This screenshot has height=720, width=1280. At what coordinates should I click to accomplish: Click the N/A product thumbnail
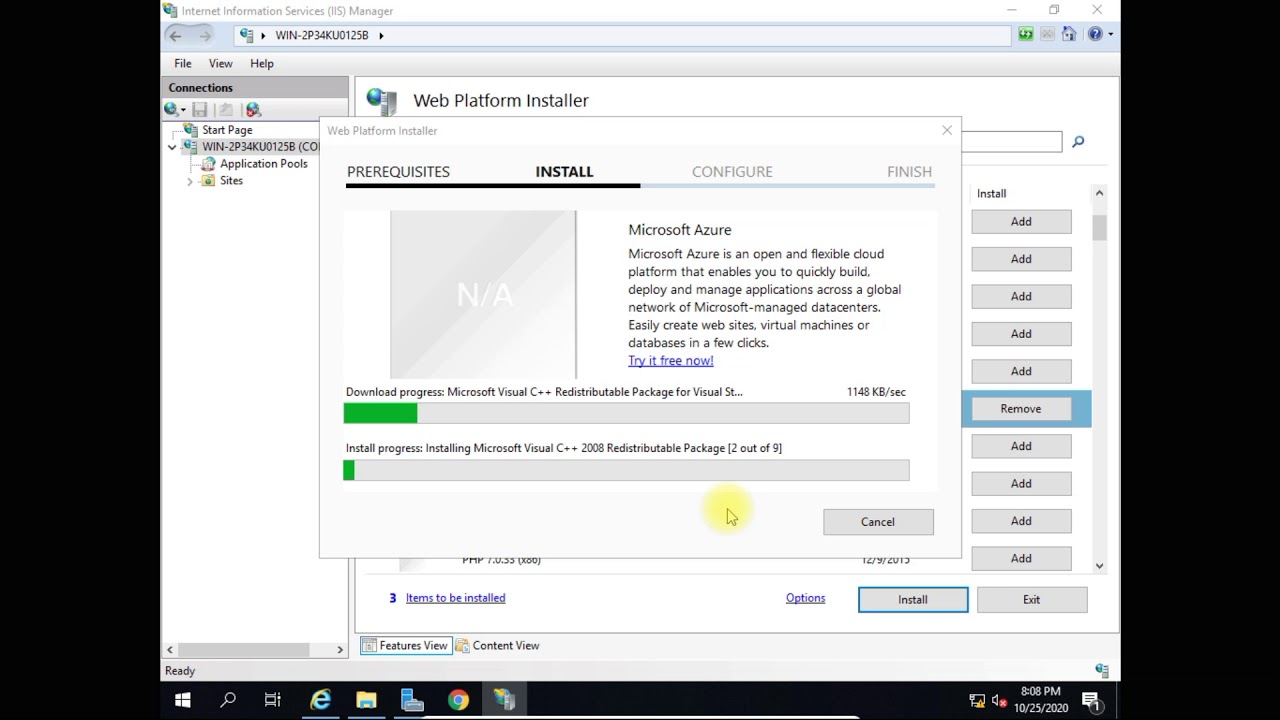483,294
